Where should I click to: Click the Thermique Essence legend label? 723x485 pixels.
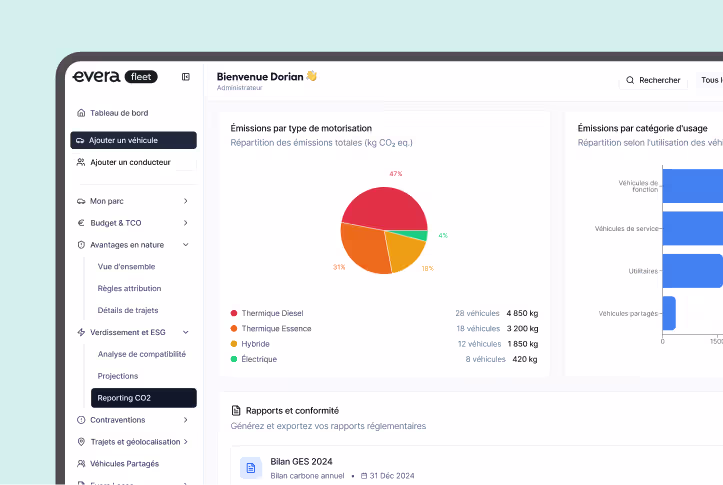(276, 328)
